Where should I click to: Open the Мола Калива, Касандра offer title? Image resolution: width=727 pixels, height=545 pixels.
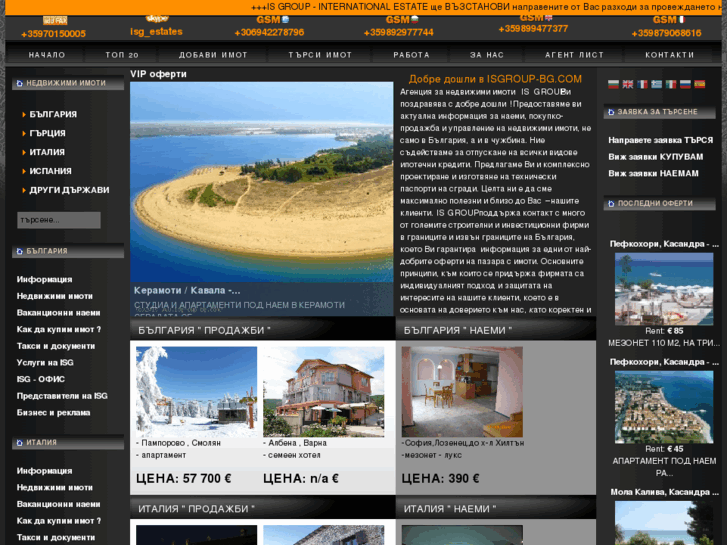(x=664, y=492)
